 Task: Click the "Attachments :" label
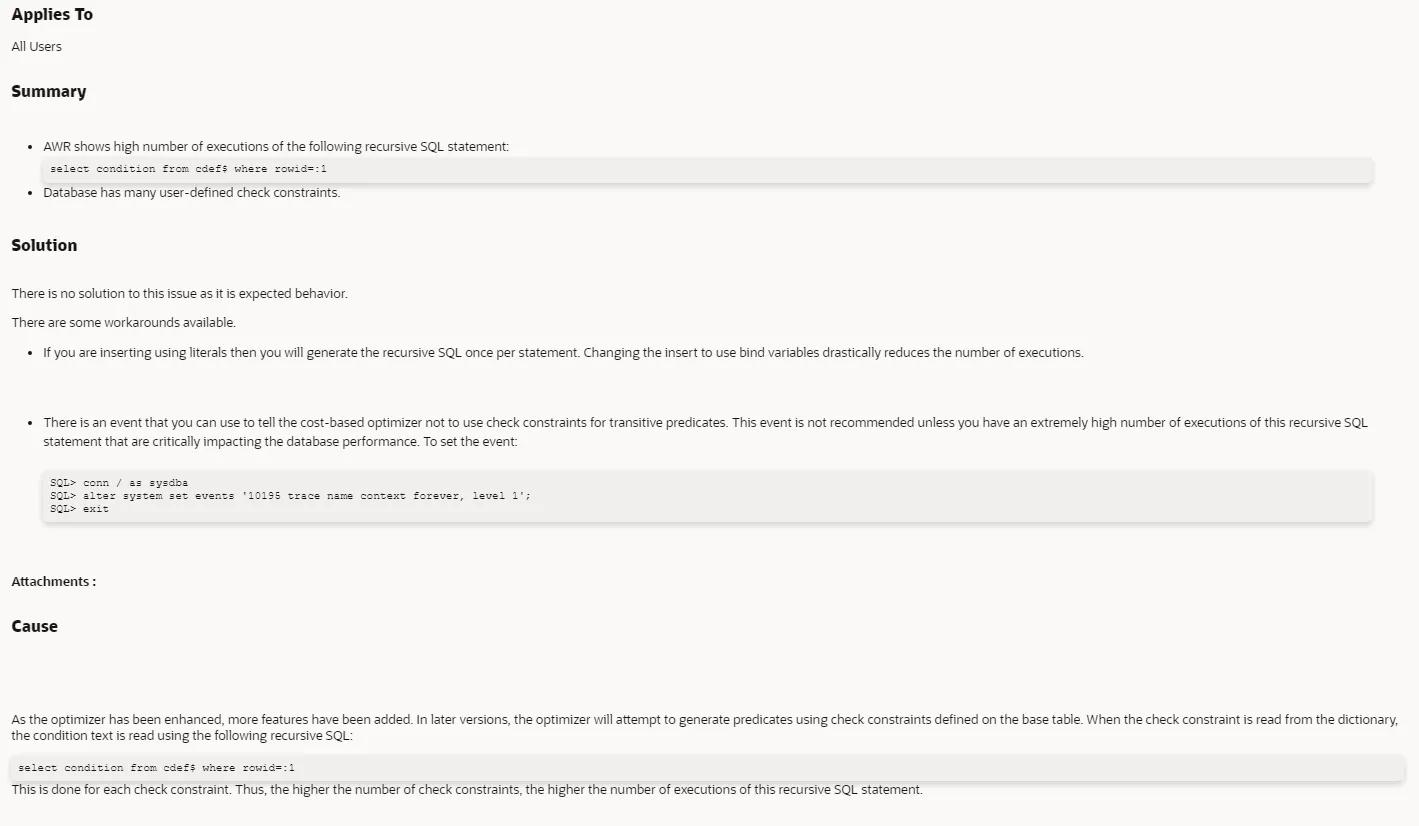point(54,581)
